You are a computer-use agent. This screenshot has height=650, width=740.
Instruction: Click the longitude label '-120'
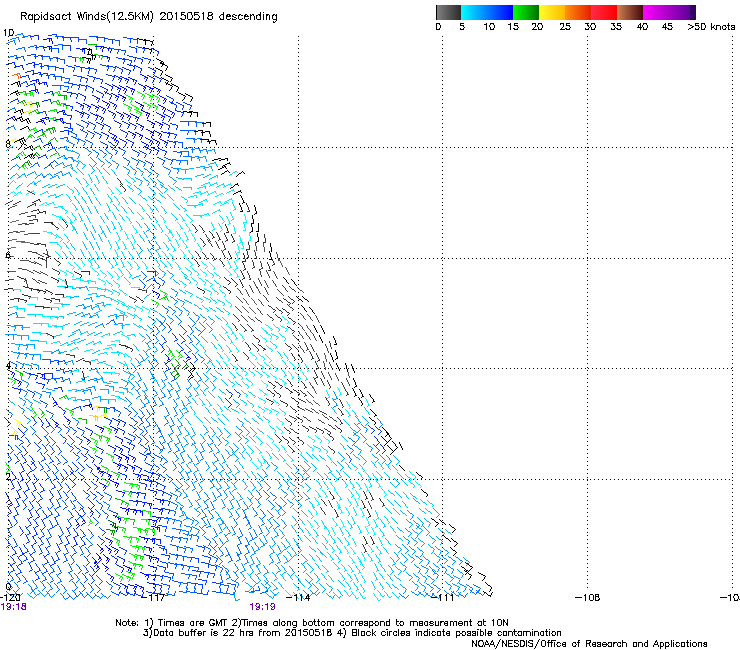10,598
